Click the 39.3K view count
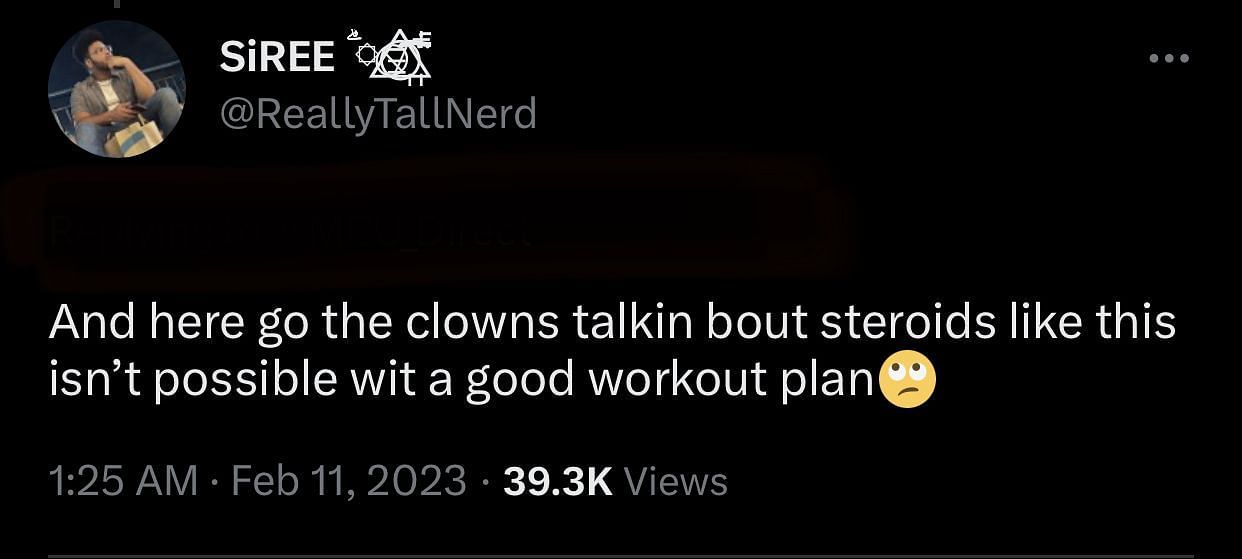This screenshot has width=1242, height=559. point(557,481)
